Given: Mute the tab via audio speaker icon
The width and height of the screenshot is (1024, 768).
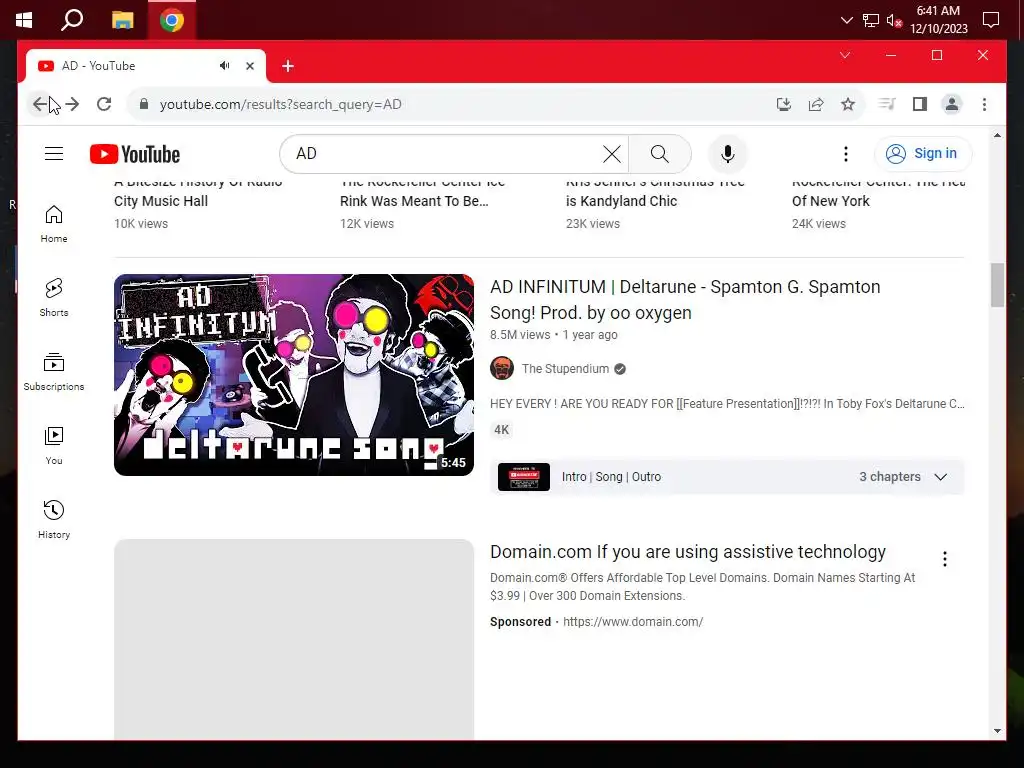Looking at the screenshot, I should click(x=225, y=66).
